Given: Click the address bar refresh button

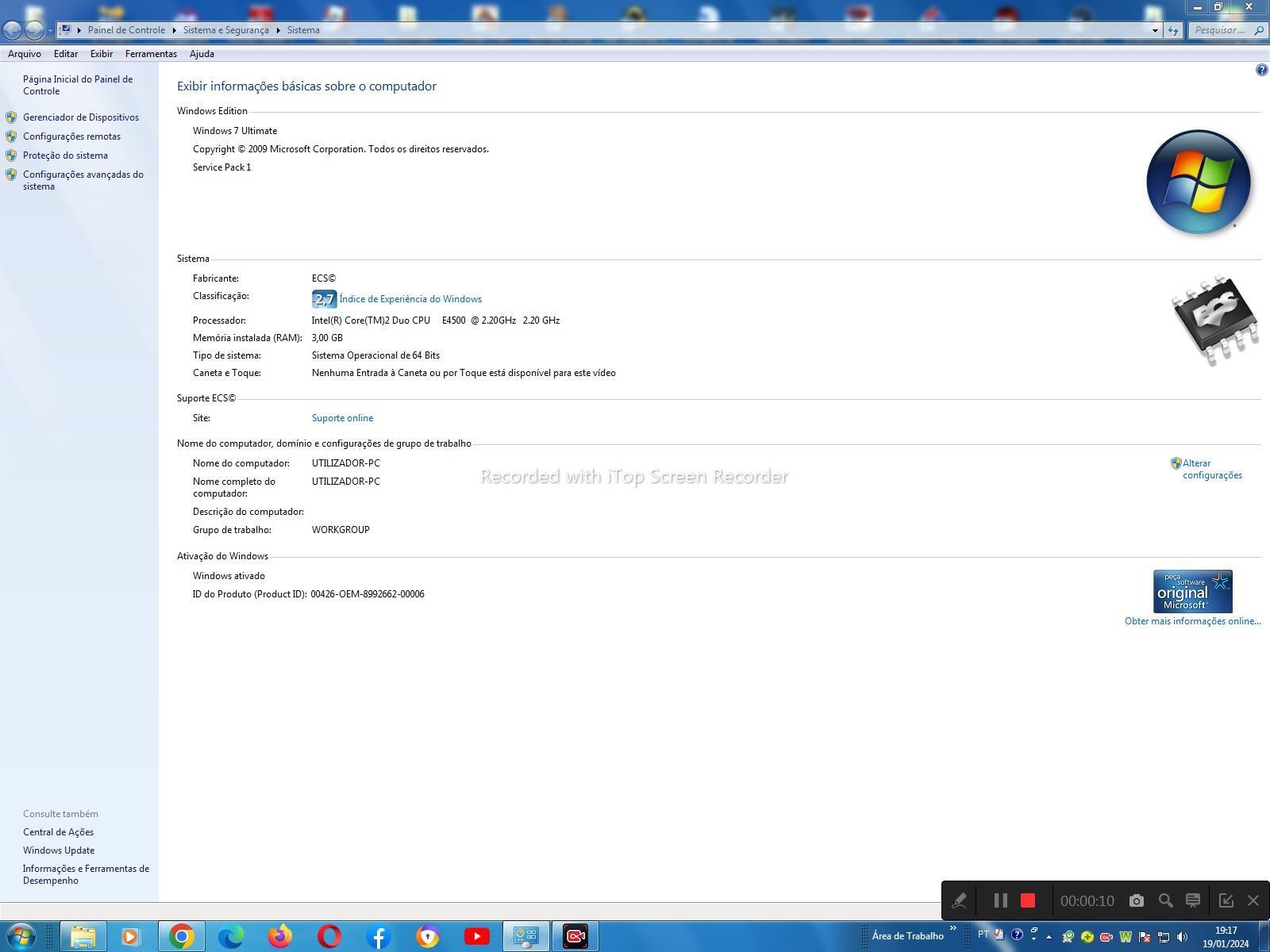Looking at the screenshot, I should (1173, 30).
